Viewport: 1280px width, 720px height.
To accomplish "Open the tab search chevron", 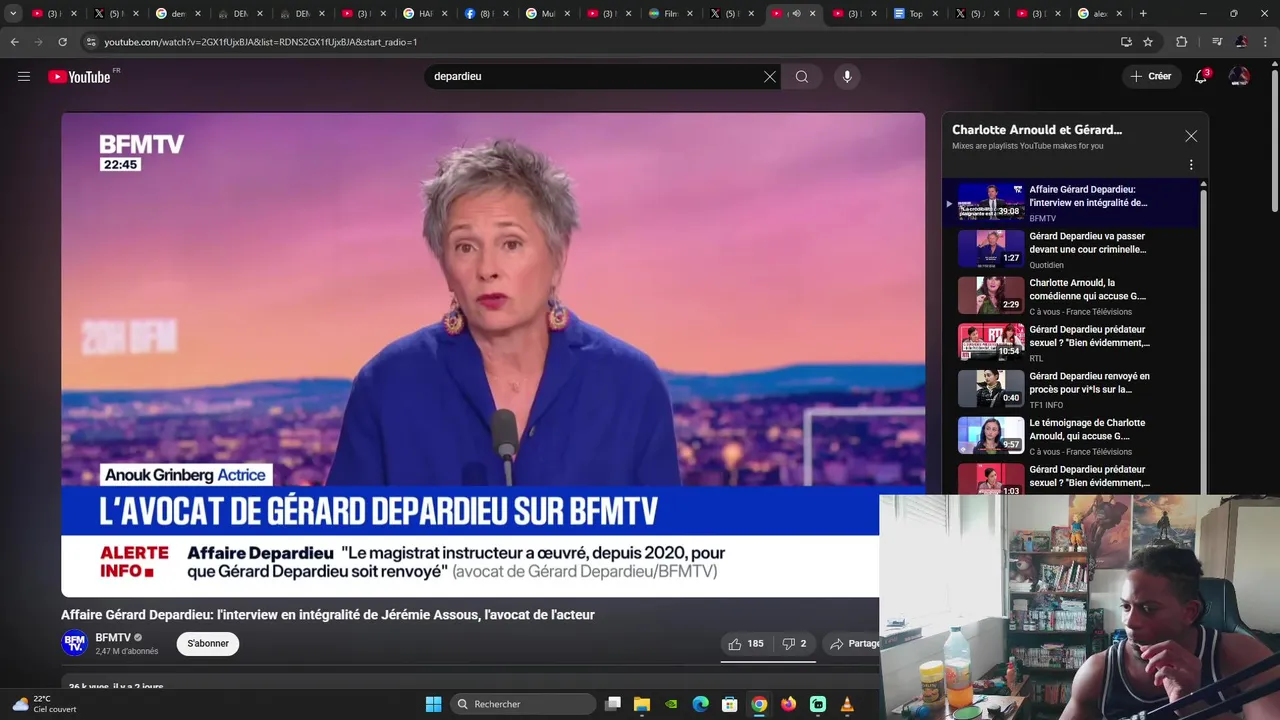I will [13, 14].
